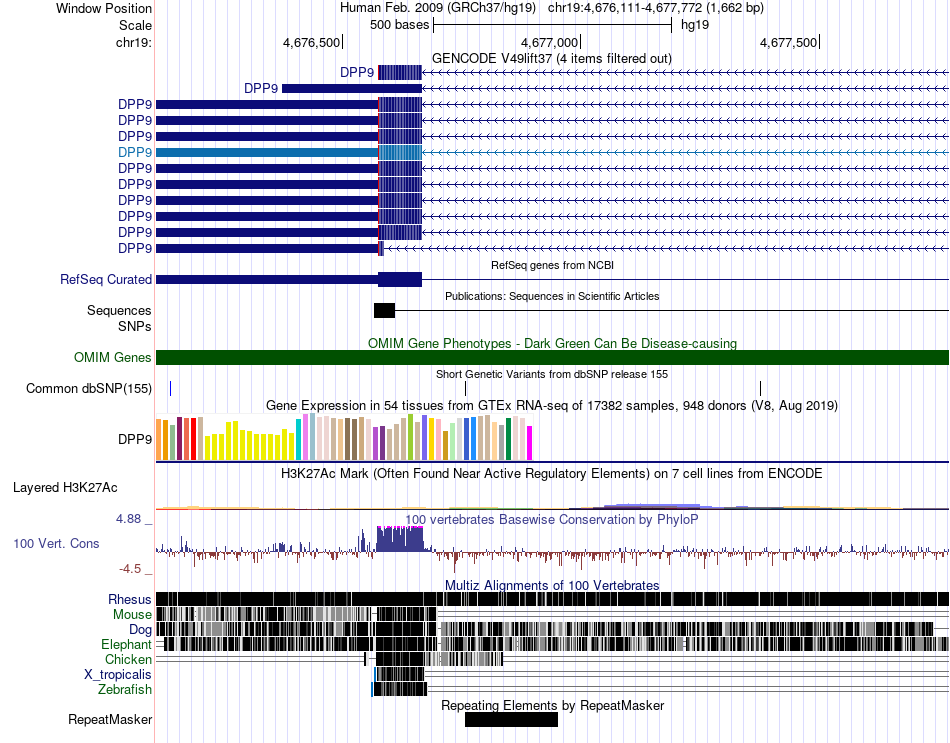Select the second DPP9 transcript with shortened UTR

click(351, 88)
